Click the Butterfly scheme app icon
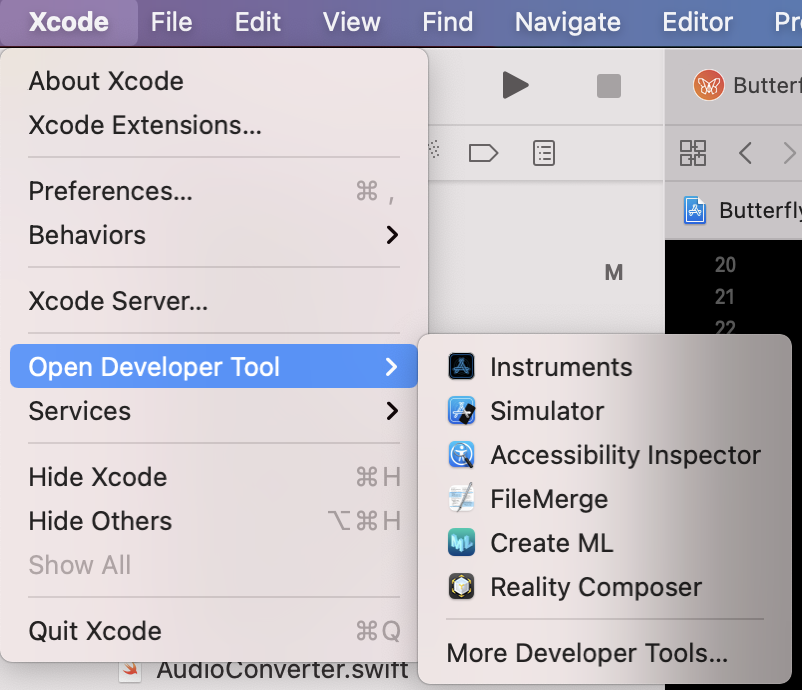The image size is (802, 690). (x=708, y=85)
